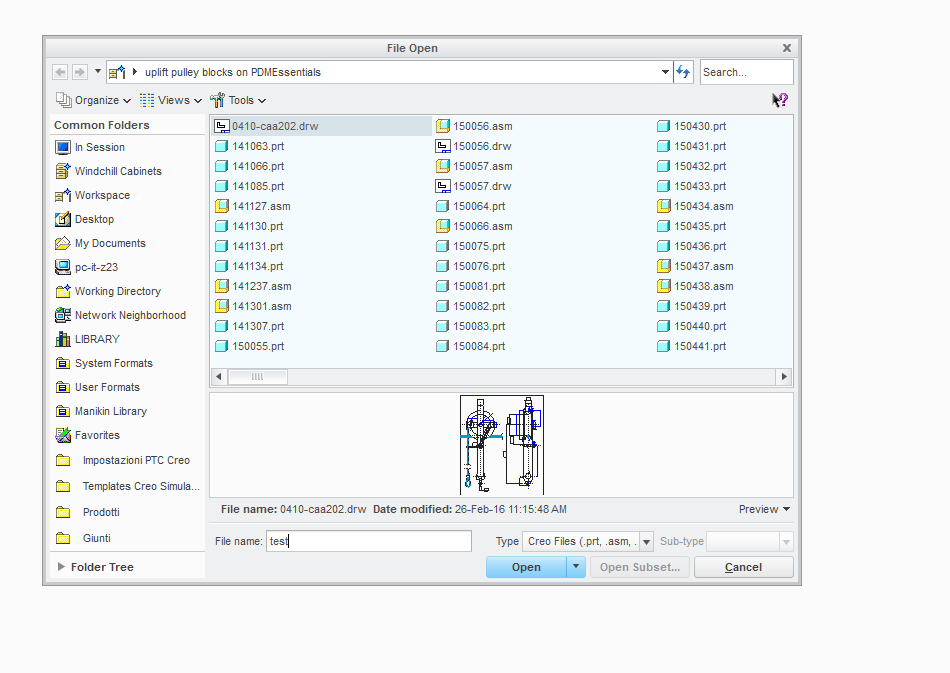Open the Organize menu

[x=93, y=100]
